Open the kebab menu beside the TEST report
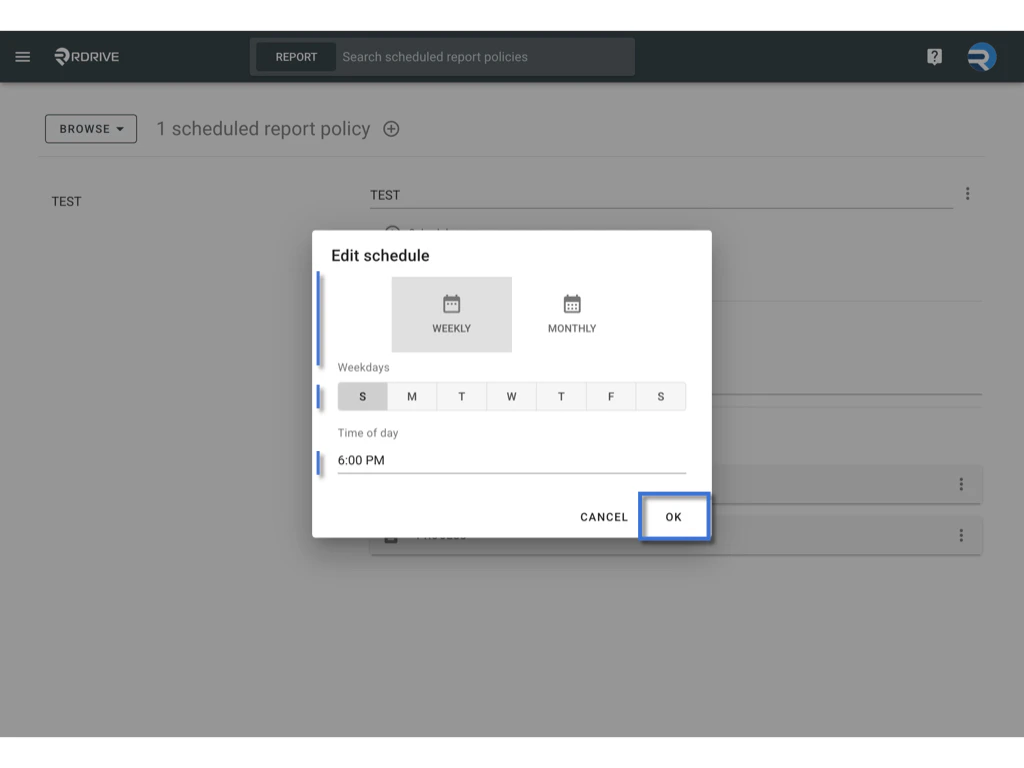The height and width of the screenshot is (768, 1024). 967,194
